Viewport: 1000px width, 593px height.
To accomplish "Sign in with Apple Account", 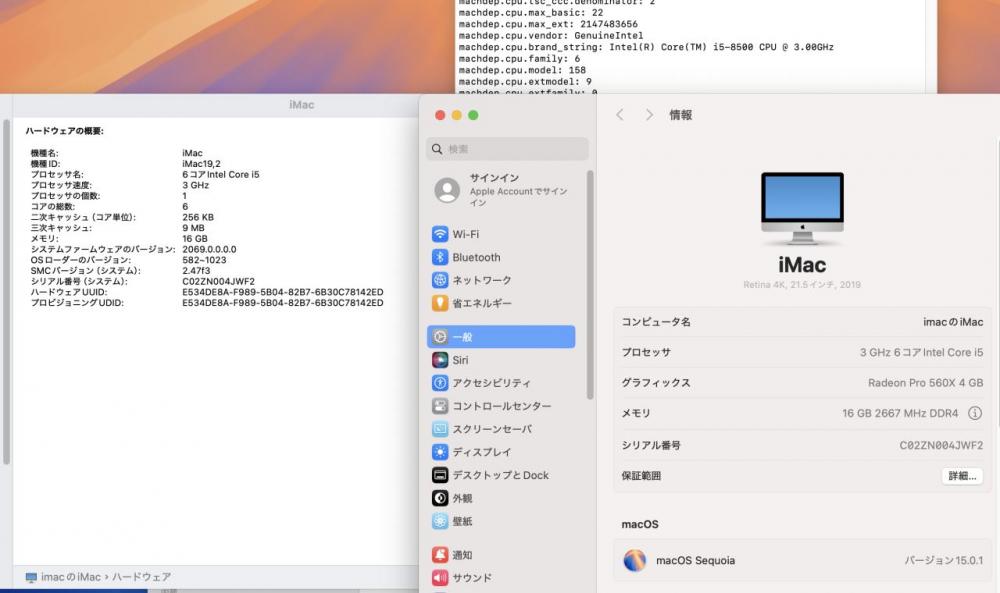I will [x=505, y=190].
